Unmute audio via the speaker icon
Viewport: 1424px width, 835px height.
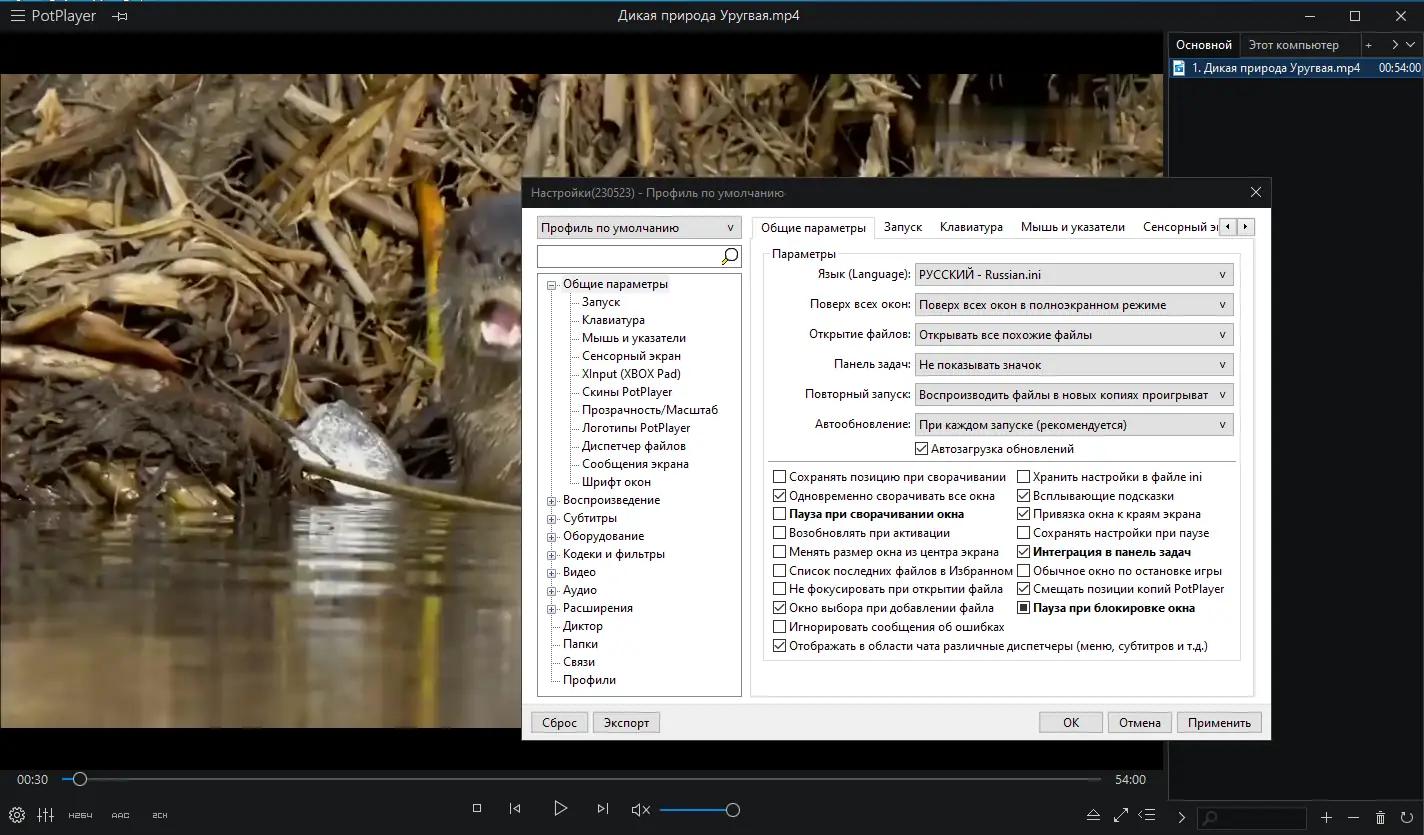(641, 810)
